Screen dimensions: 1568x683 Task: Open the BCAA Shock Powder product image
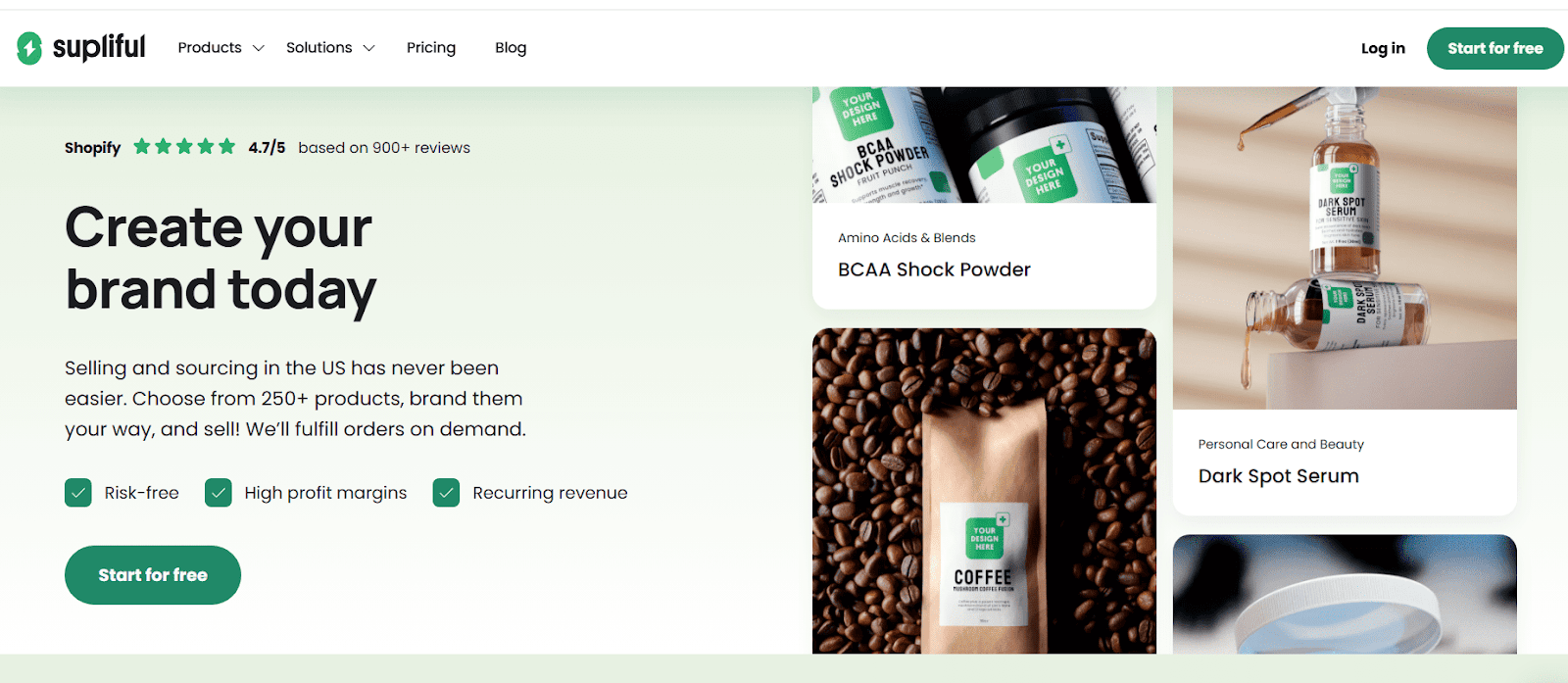[x=984, y=145]
